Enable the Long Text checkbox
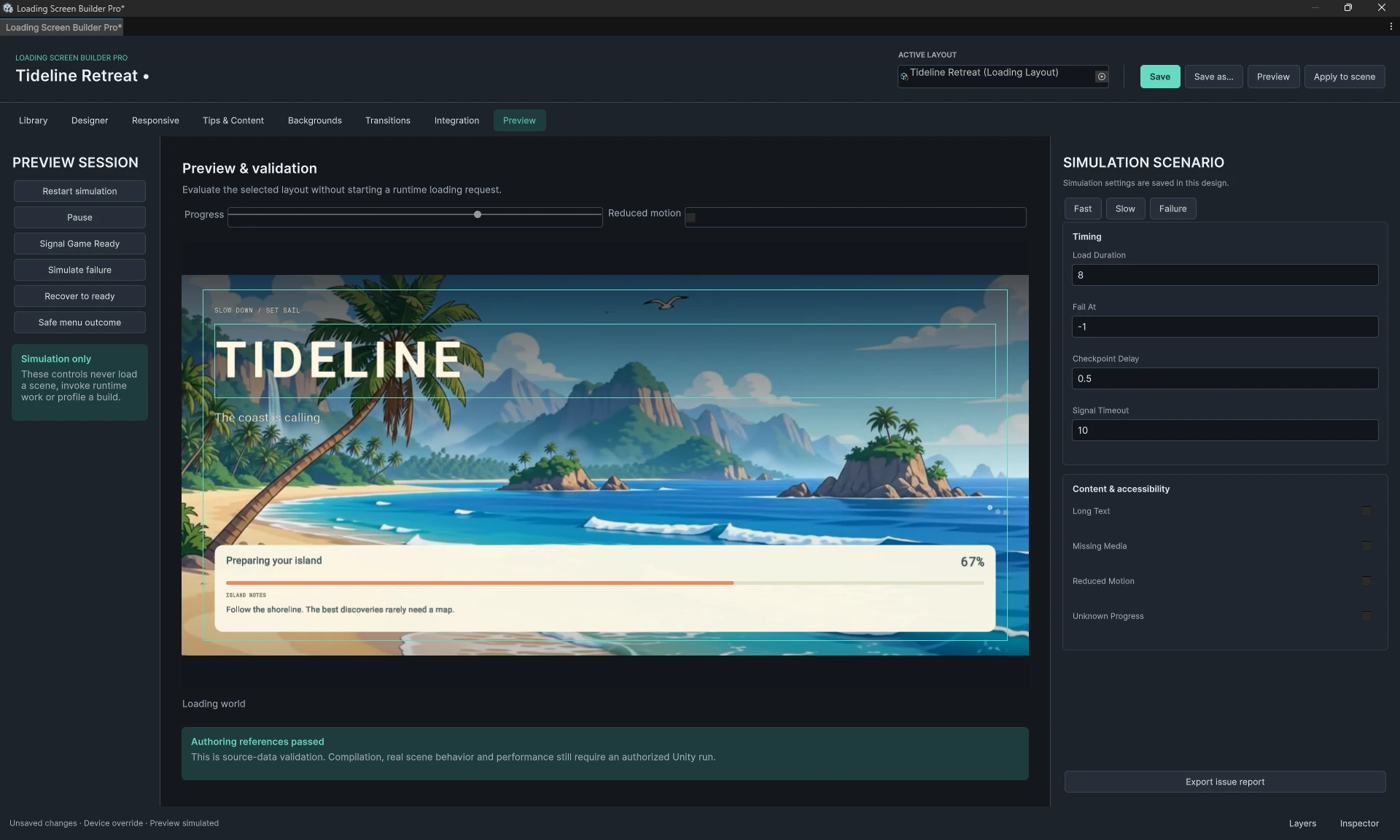The image size is (1400, 840). [1366, 511]
